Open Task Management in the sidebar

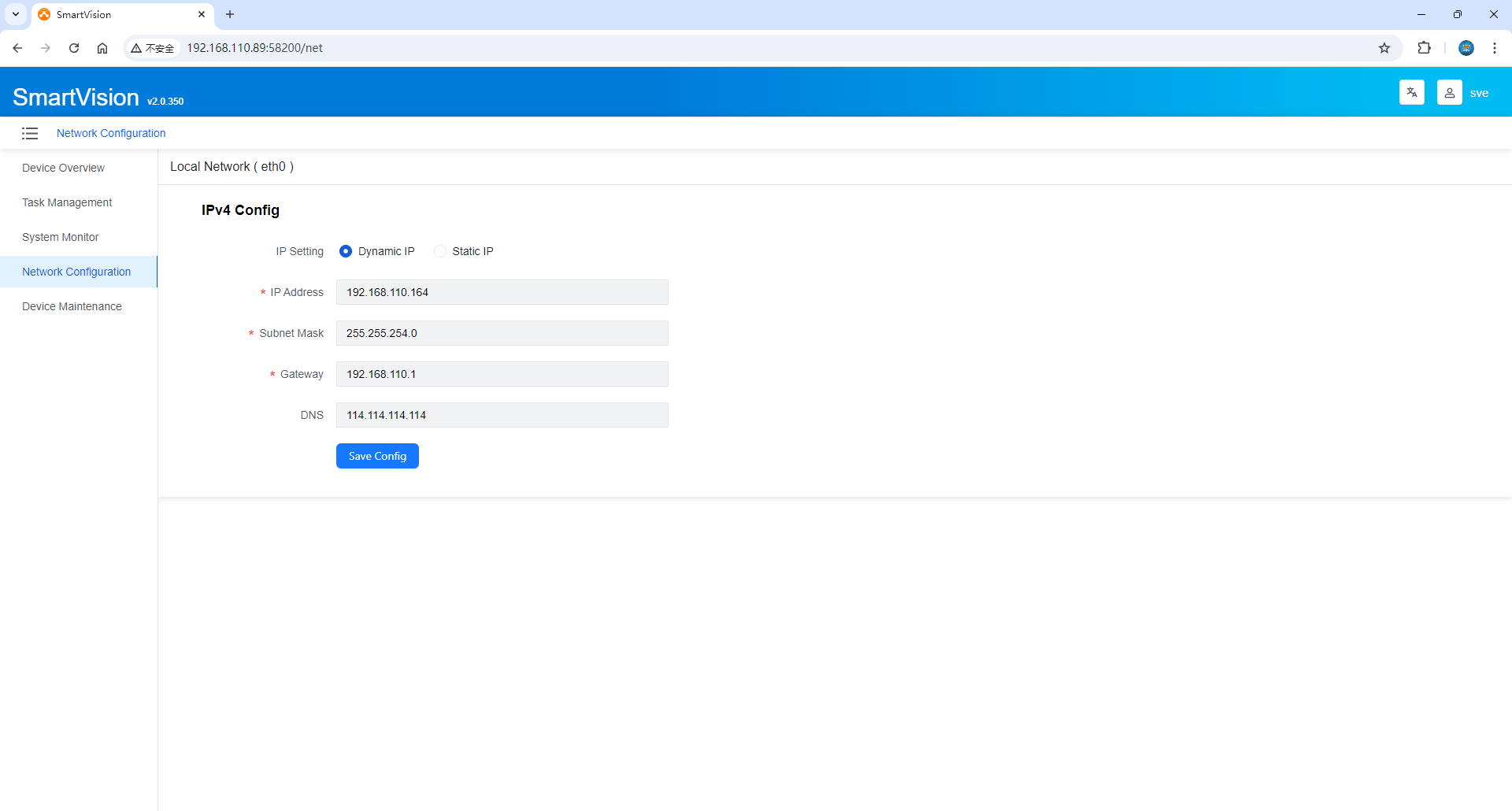(67, 202)
